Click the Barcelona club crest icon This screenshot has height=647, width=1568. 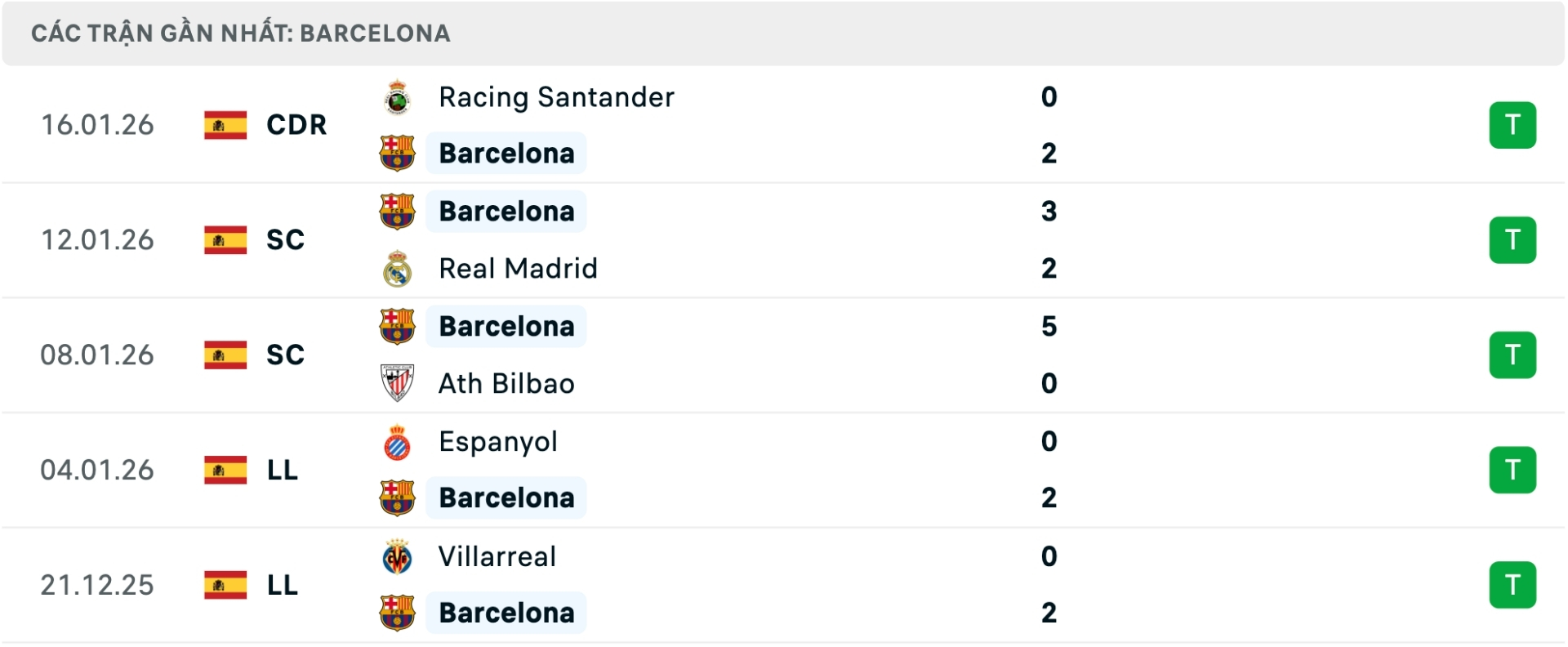coord(398,153)
